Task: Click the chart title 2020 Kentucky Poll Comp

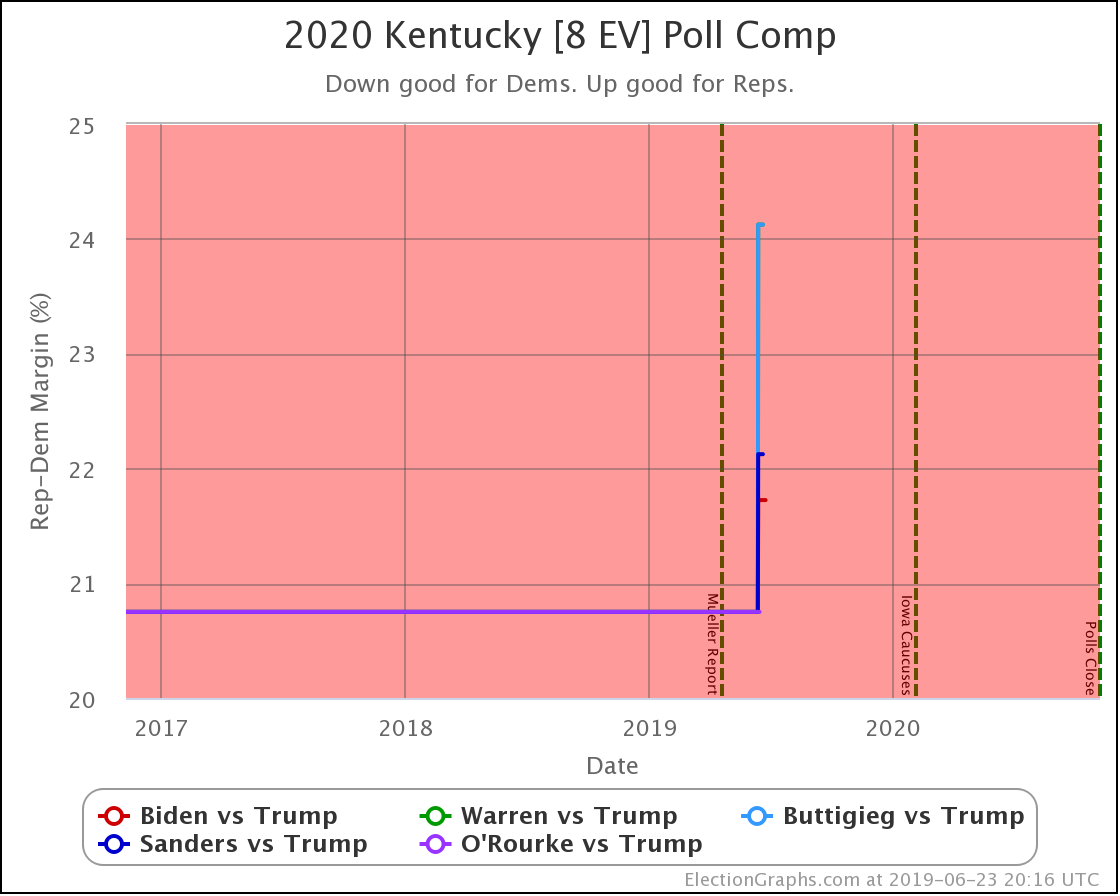Action: (x=560, y=36)
